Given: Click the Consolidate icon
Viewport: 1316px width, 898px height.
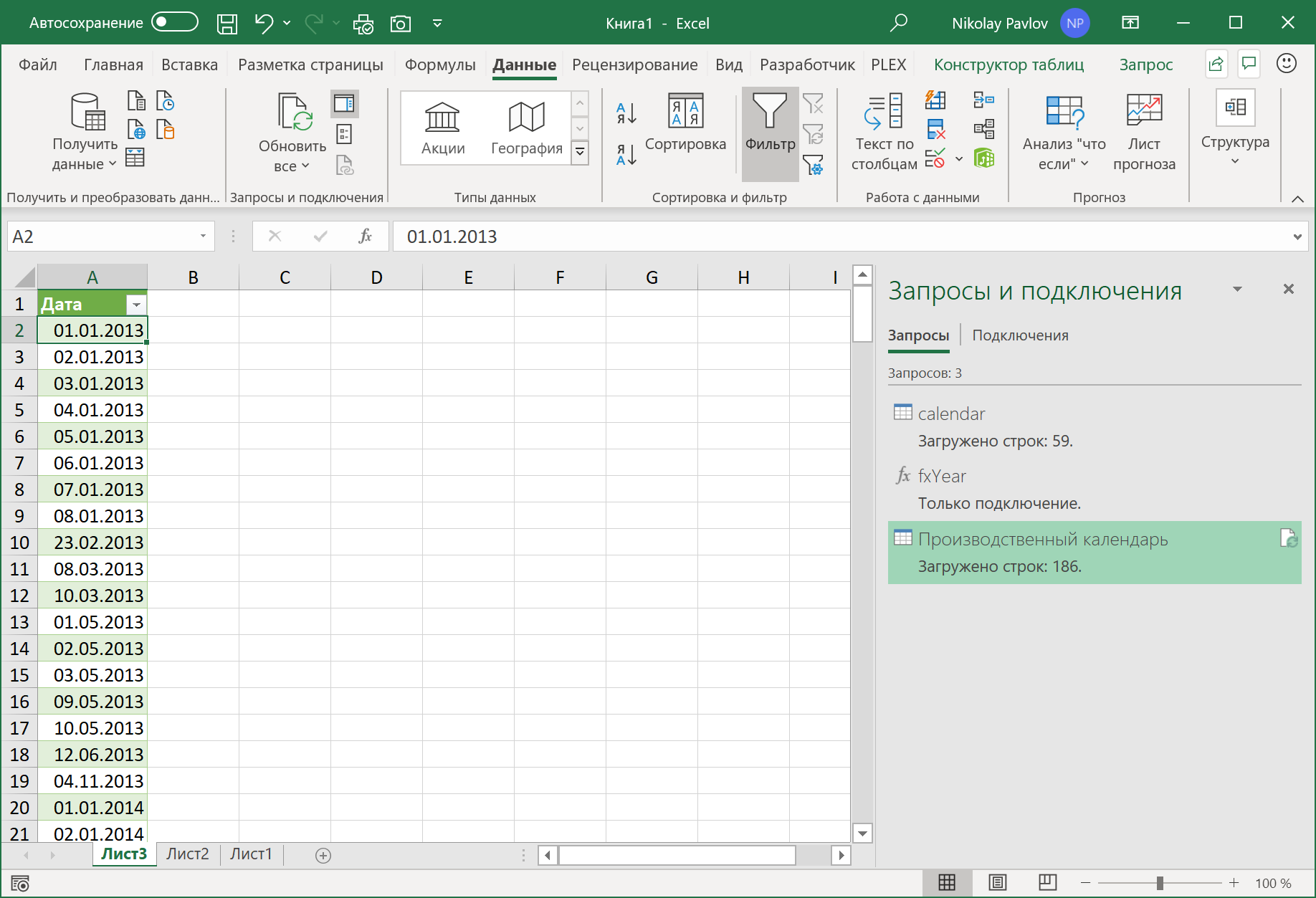Looking at the screenshot, I should click(x=984, y=100).
